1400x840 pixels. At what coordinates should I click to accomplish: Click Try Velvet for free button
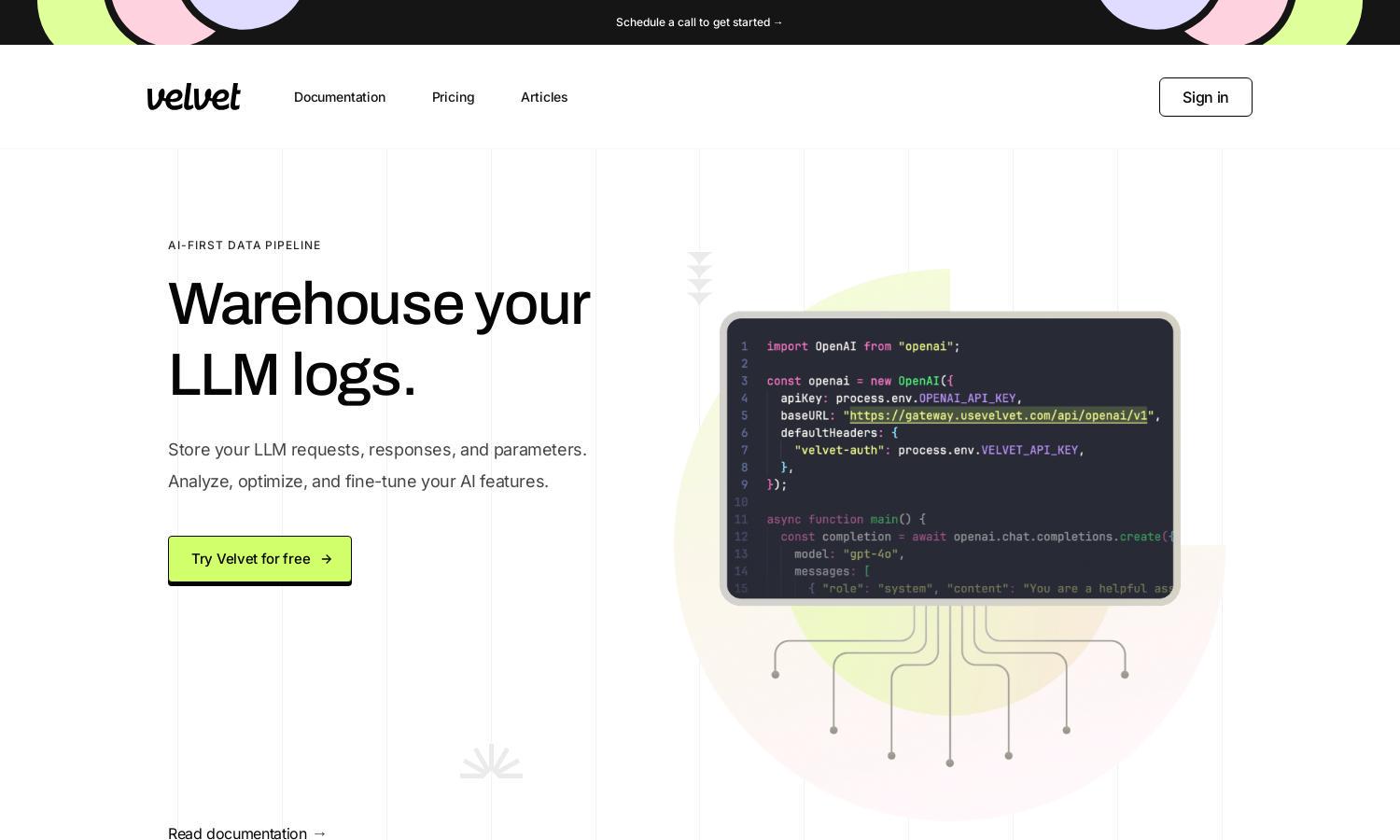click(259, 559)
